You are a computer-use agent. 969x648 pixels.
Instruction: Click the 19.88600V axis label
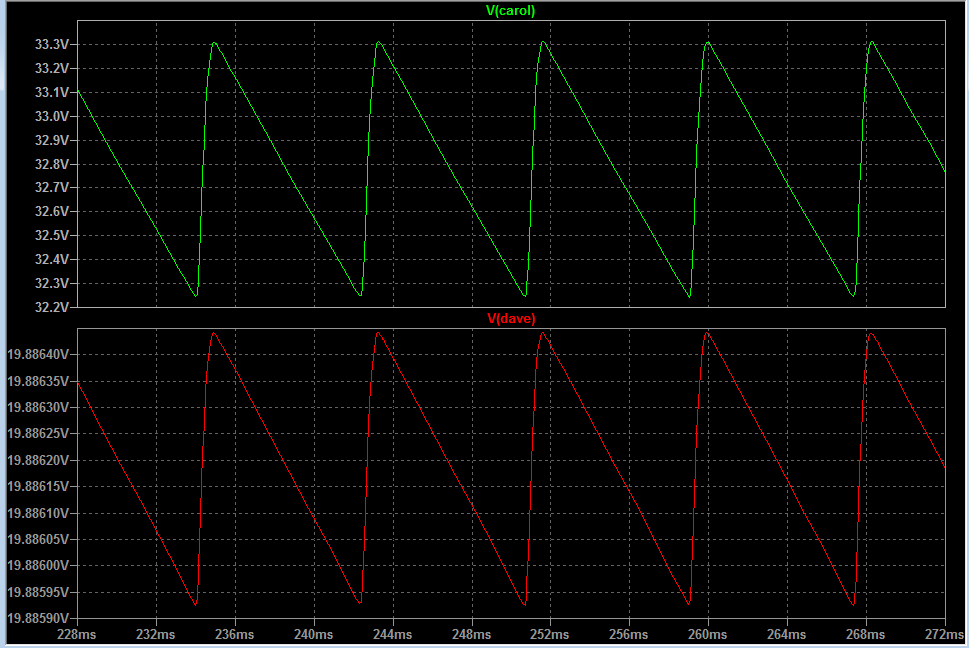(x=38, y=566)
